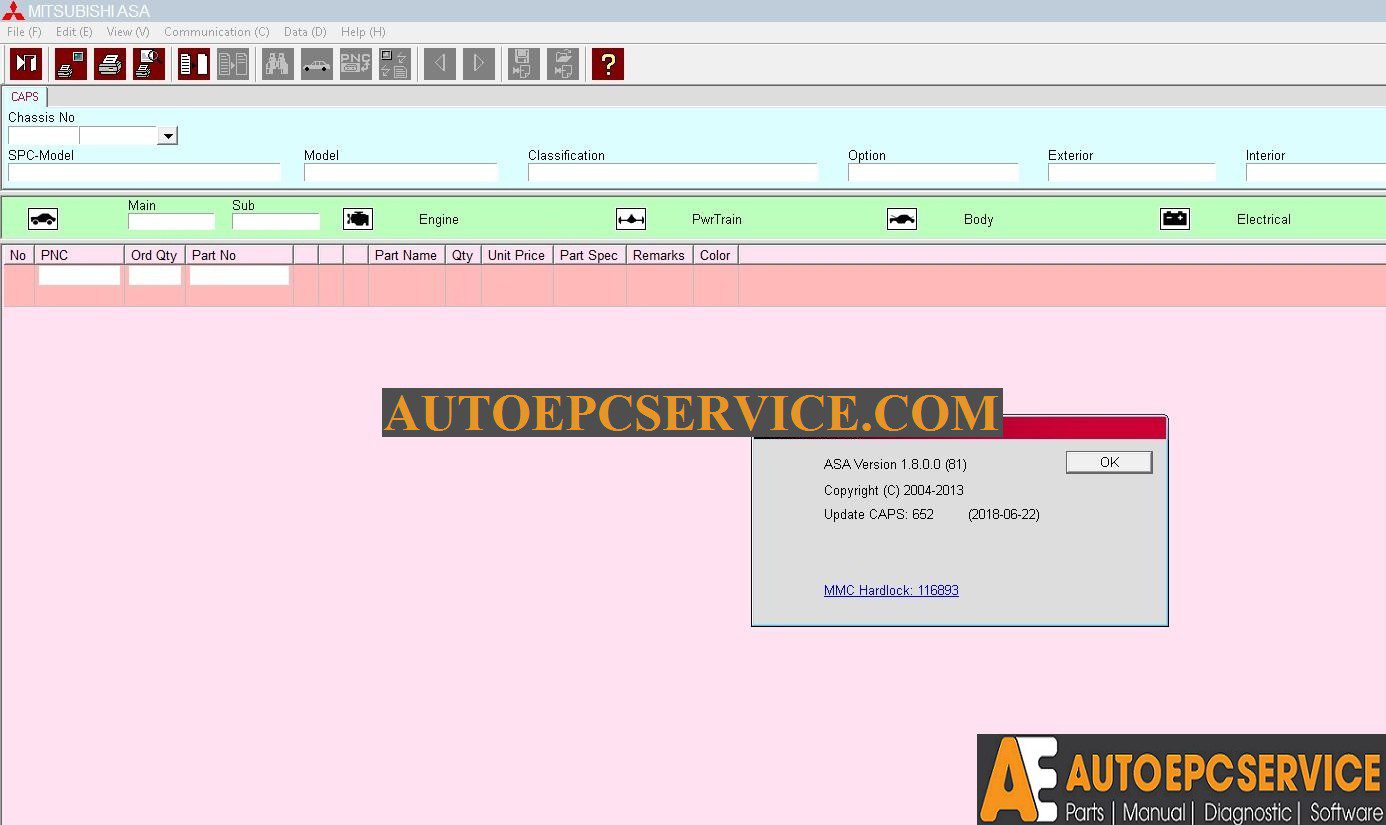
Task: Click the open folder toolbar icon
Action: [563, 64]
